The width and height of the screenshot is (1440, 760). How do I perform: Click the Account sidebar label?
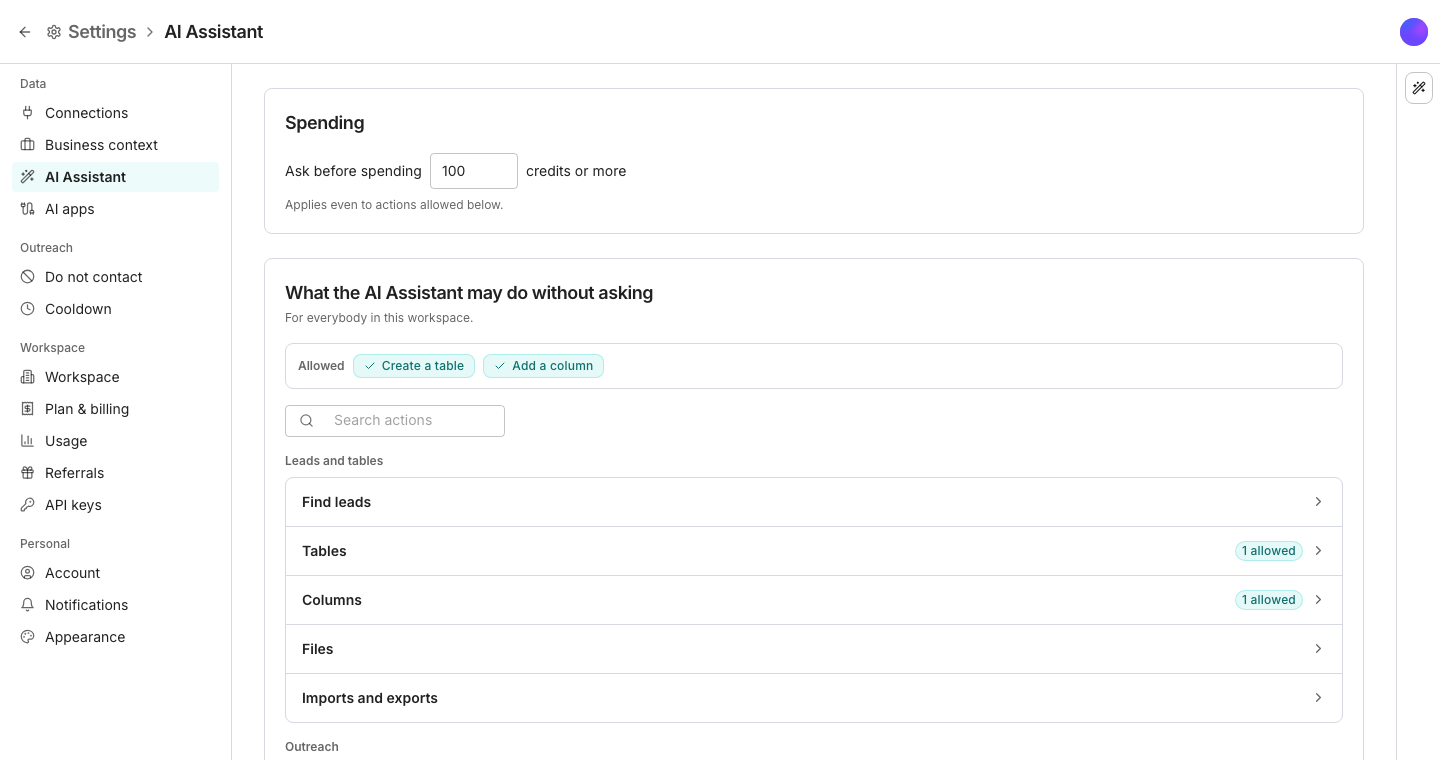(73, 573)
